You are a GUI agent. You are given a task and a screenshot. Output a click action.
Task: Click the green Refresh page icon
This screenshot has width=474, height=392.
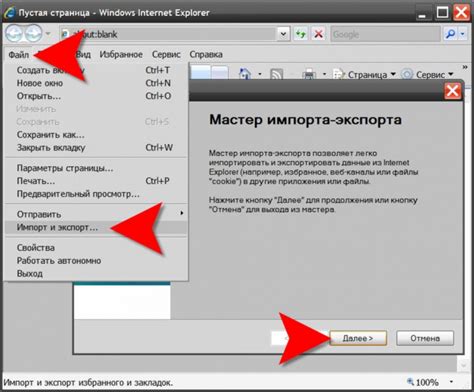301,34
